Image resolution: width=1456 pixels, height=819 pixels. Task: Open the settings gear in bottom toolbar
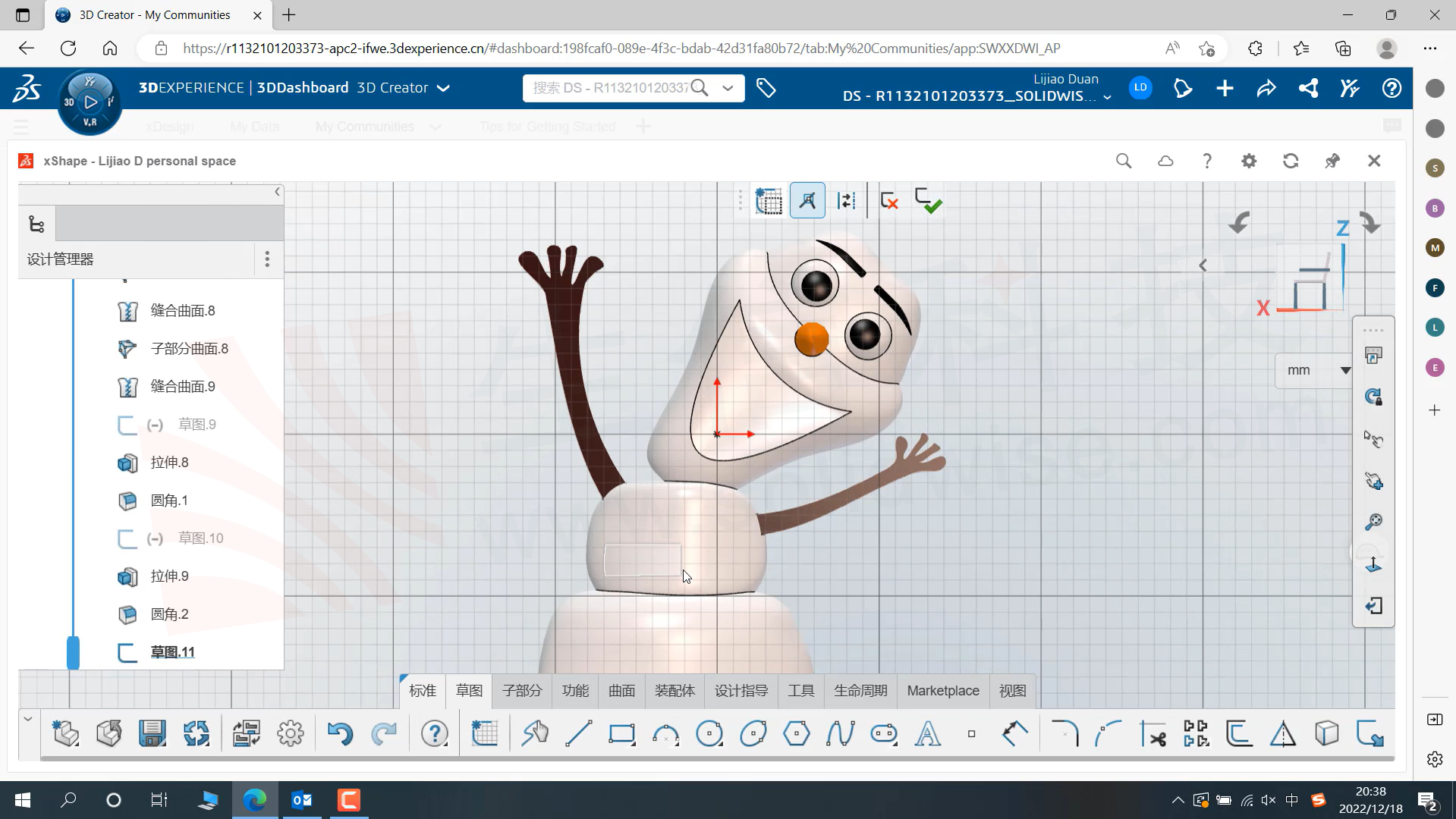(290, 733)
